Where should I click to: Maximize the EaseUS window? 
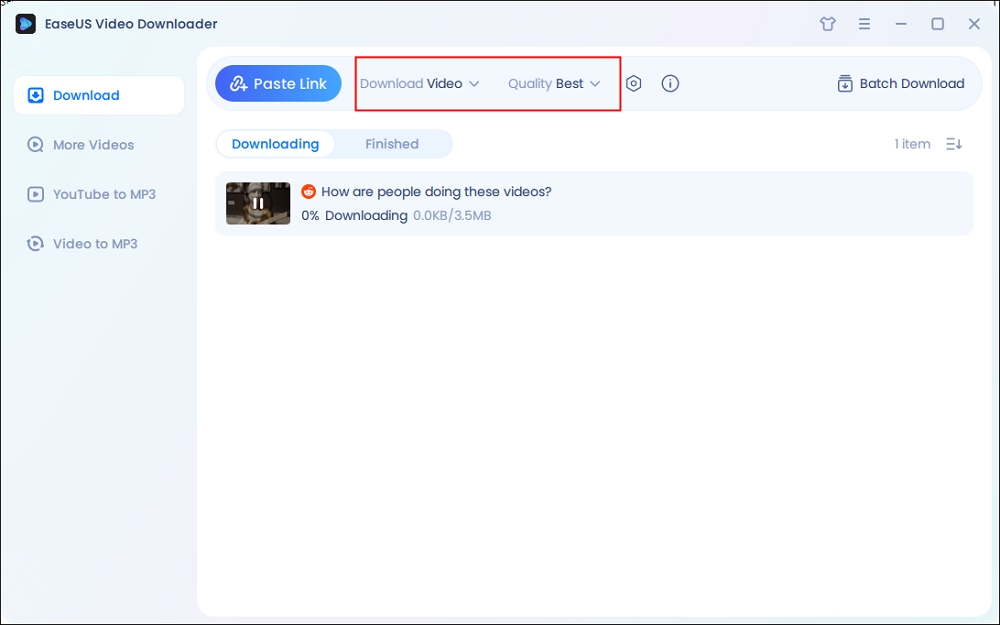(938, 24)
